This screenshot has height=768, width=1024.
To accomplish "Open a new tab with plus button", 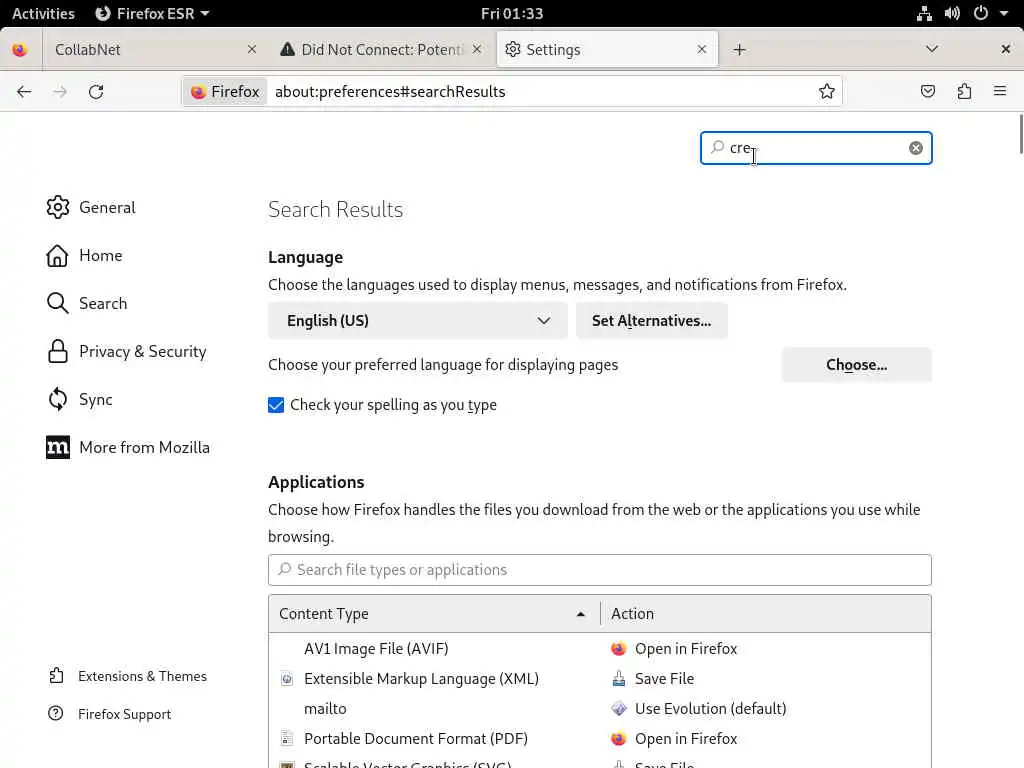I will [740, 50].
